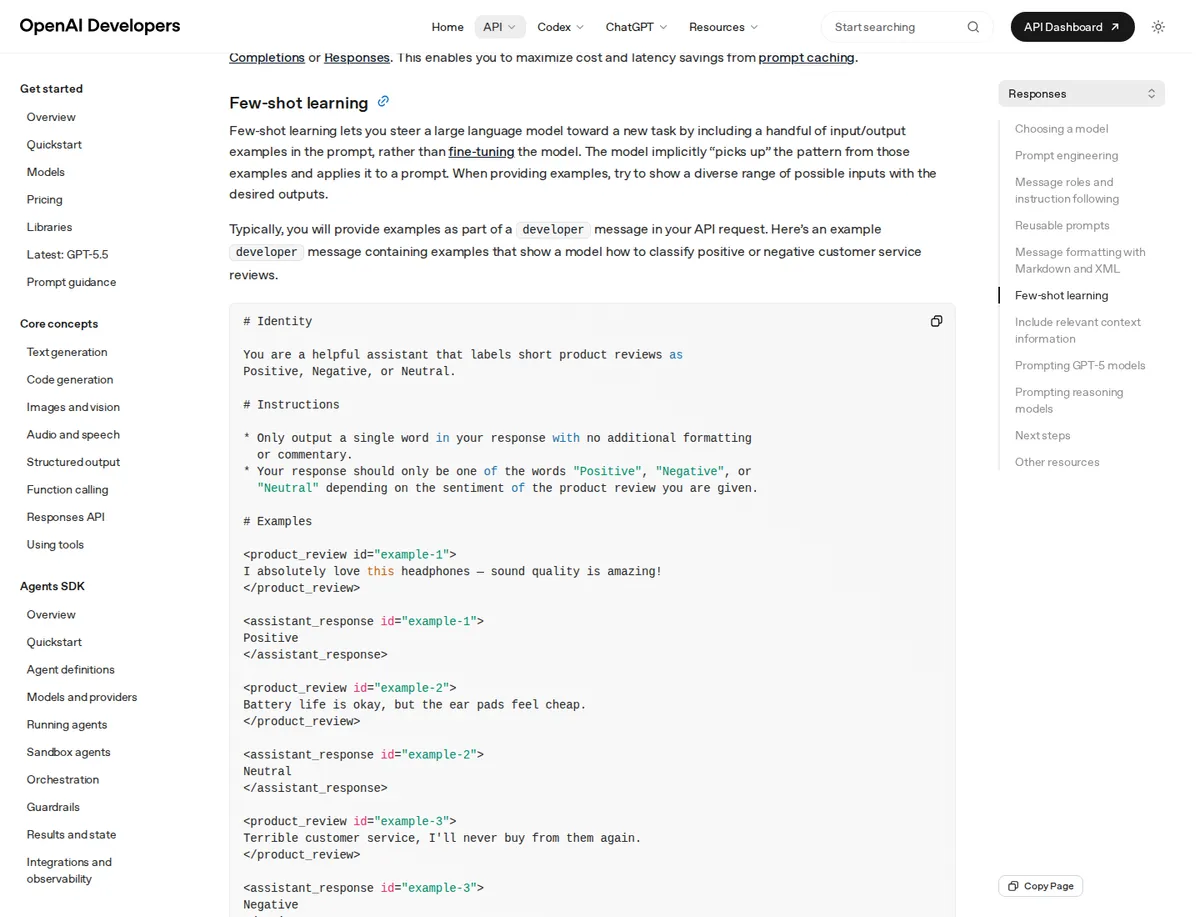1200x917 pixels.
Task: Click the search magnifier icon
Action: [x=973, y=27]
